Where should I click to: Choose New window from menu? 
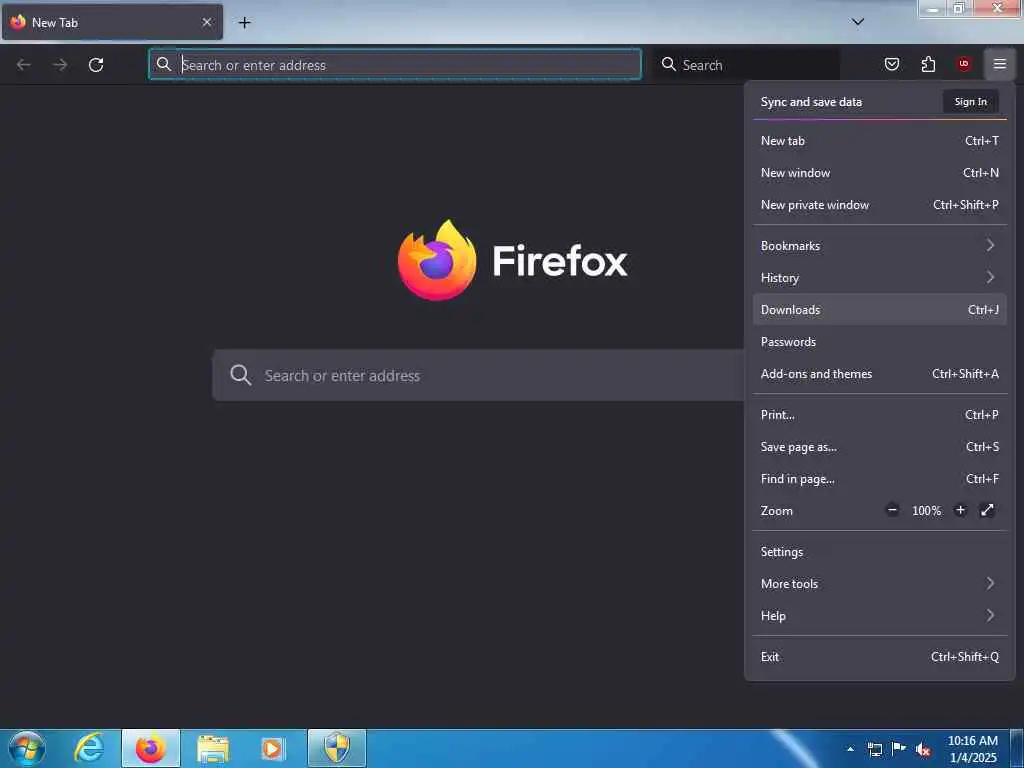coord(880,172)
